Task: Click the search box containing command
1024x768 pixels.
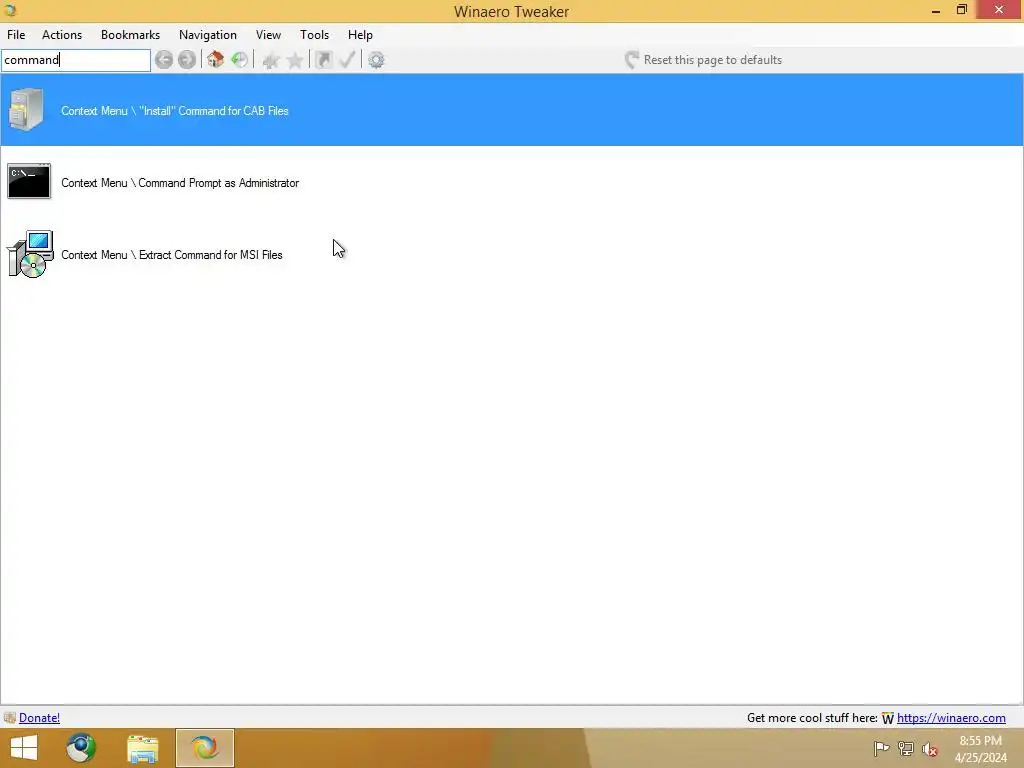Action: coord(76,60)
